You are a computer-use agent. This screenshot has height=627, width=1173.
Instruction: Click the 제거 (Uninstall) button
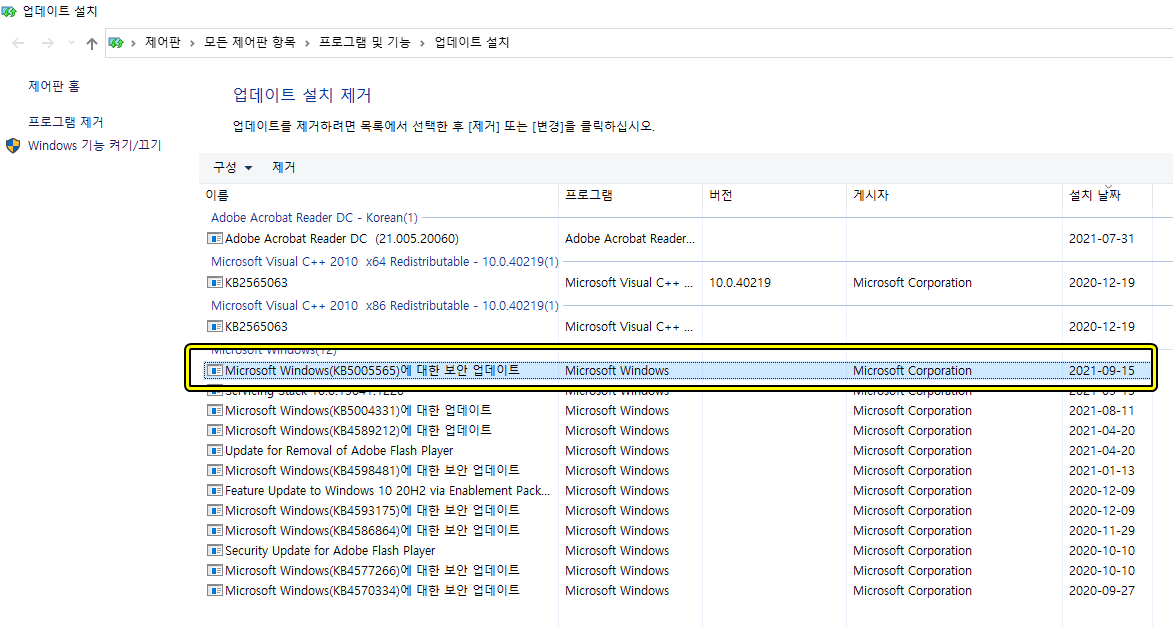[283, 167]
